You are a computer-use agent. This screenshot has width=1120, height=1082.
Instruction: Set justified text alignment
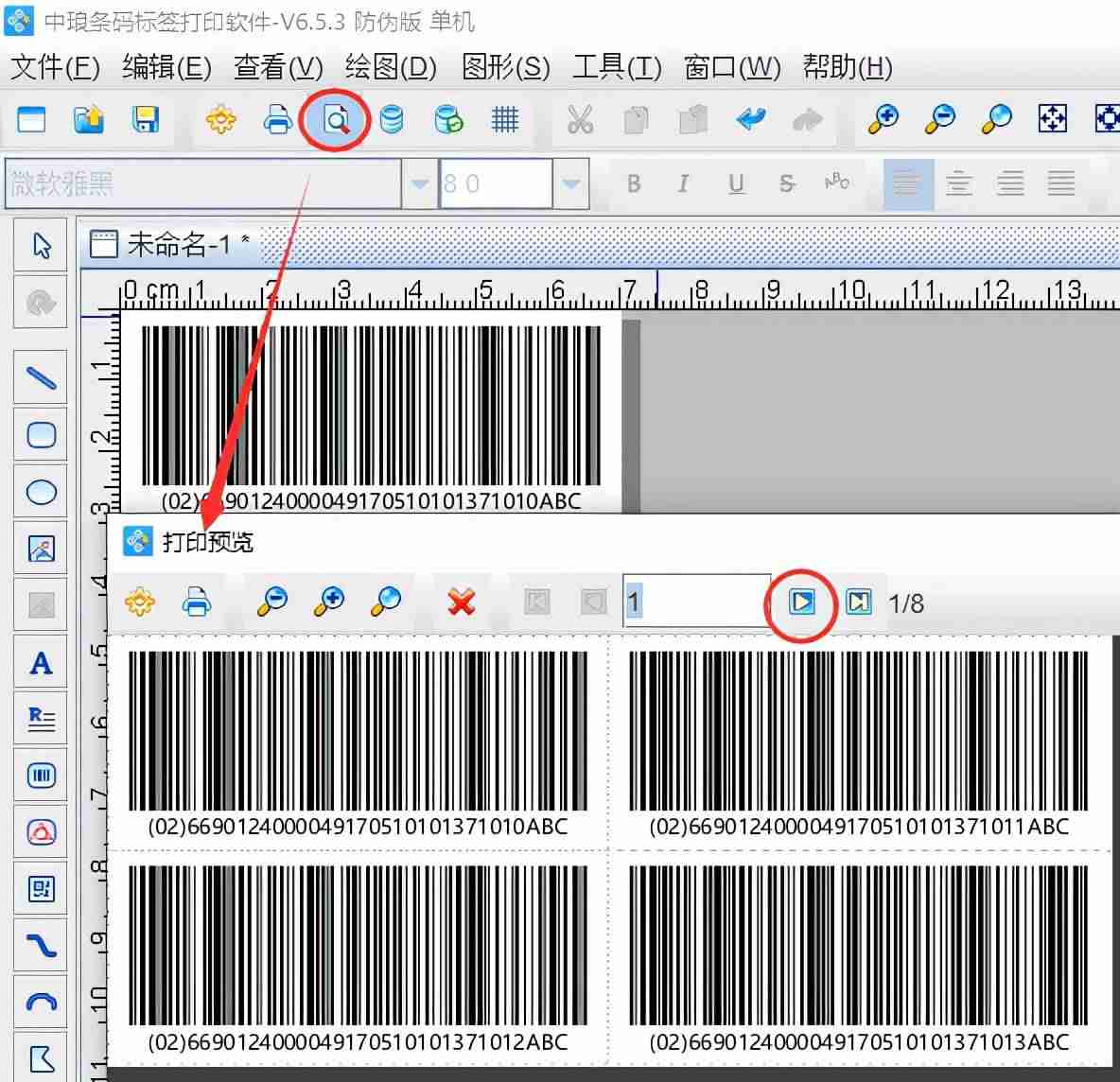(x=1060, y=184)
